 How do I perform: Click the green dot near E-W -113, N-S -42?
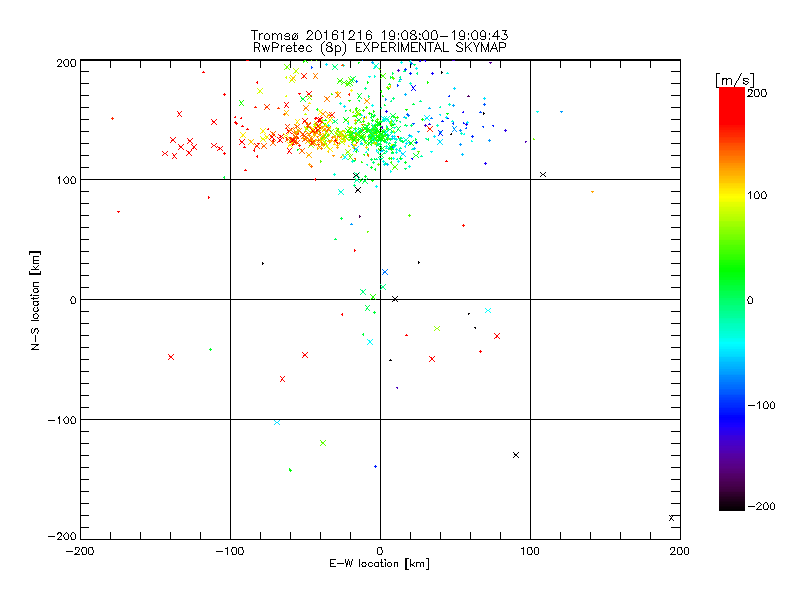211,349
